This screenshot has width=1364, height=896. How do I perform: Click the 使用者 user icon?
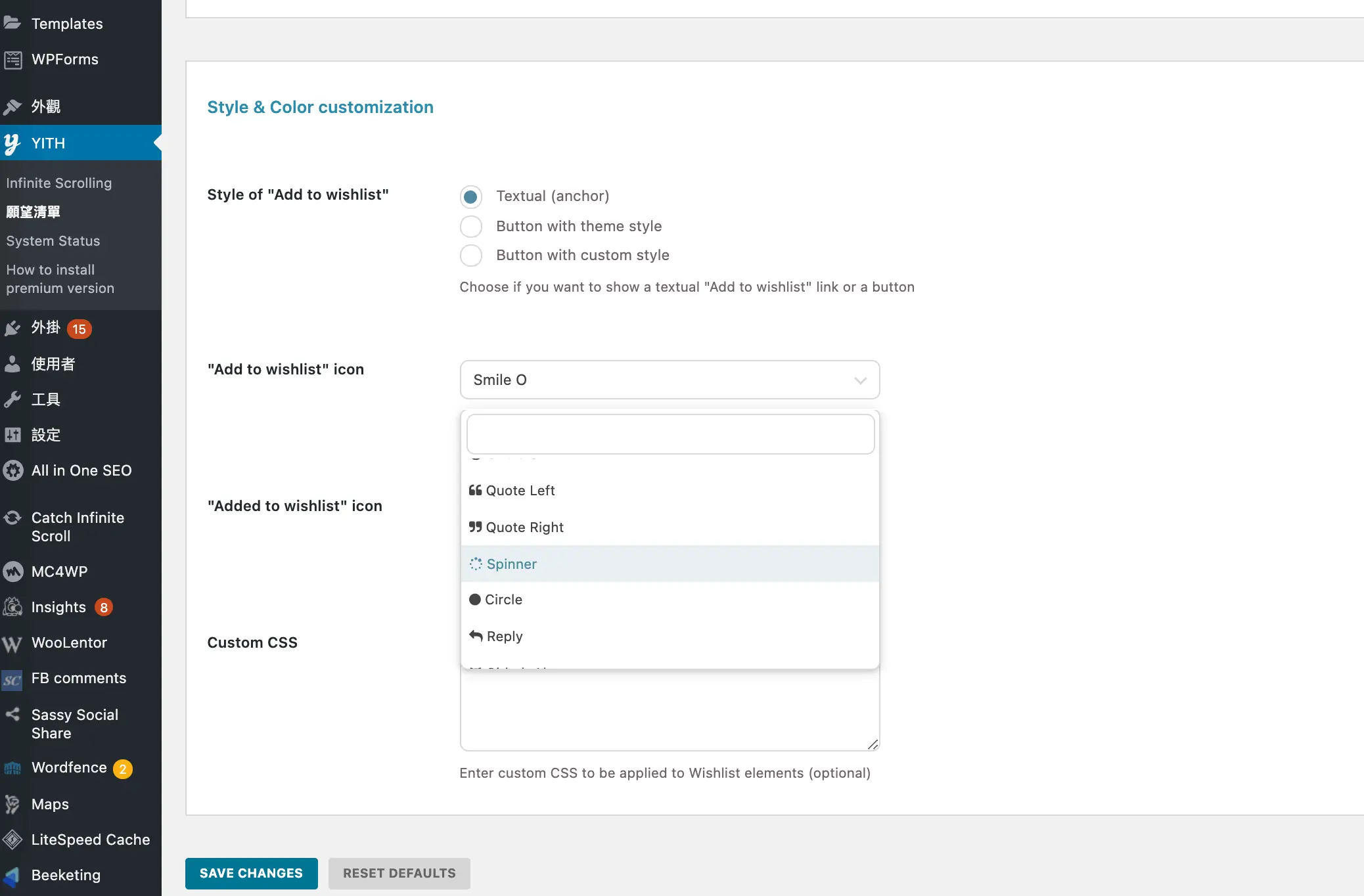12,364
